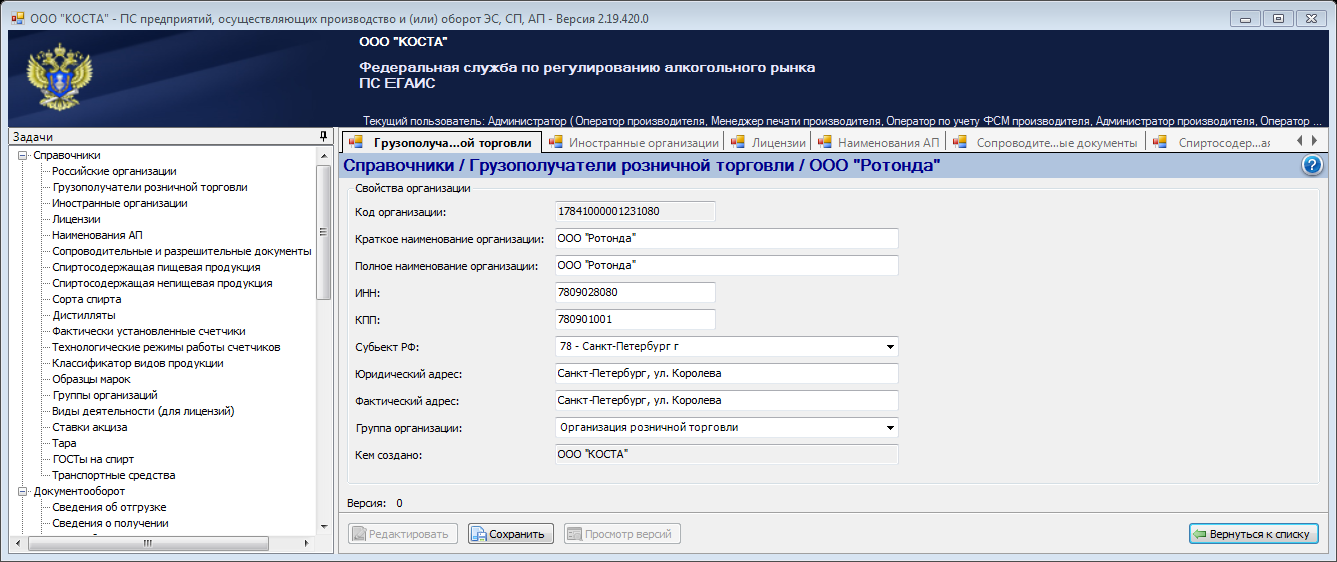The width and height of the screenshot is (1337, 562).
Task: Click the application icon in the title bar
Action: pyautogui.click(x=17, y=18)
